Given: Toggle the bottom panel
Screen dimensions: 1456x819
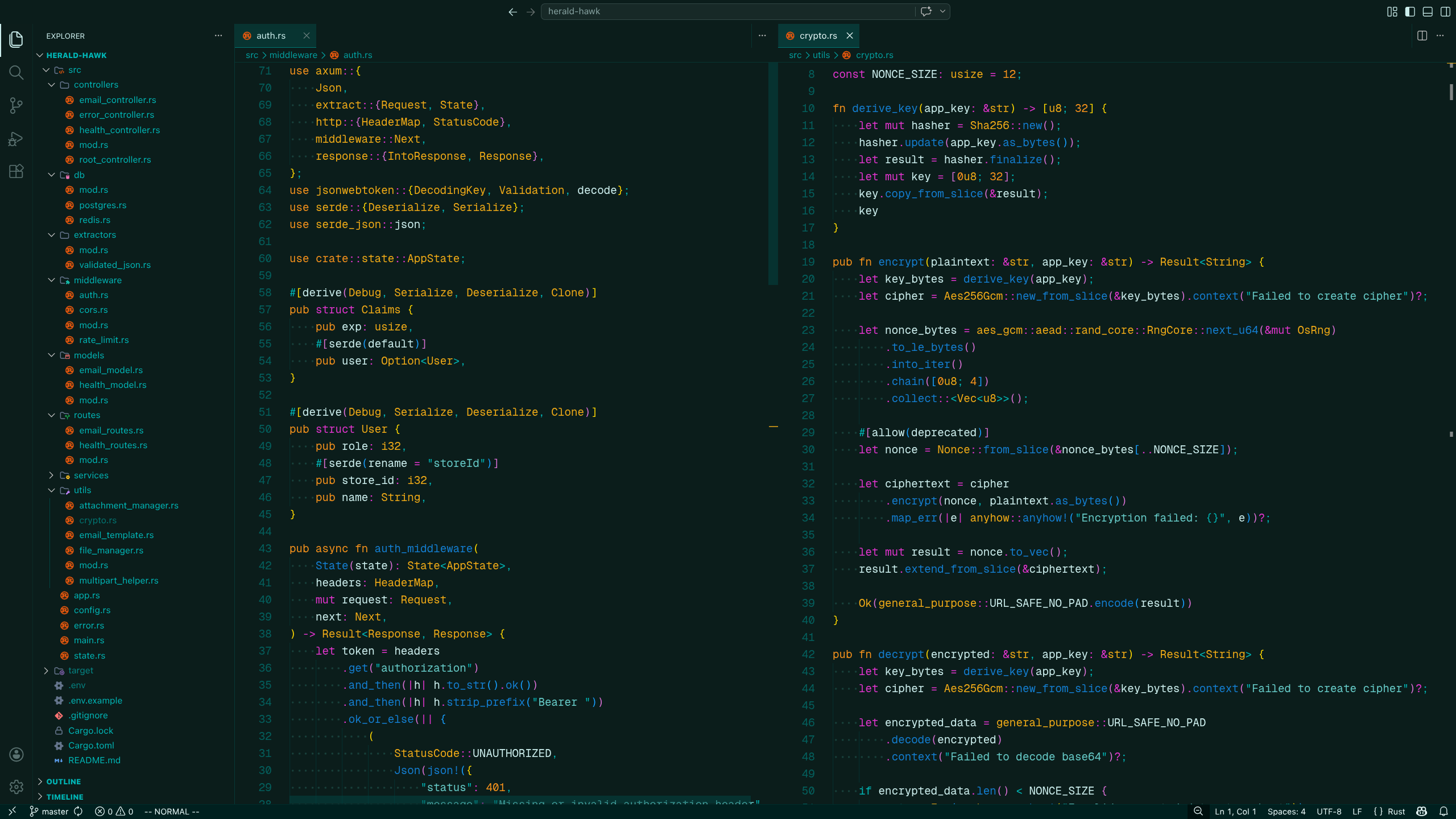Looking at the screenshot, I should click(x=1428, y=11).
